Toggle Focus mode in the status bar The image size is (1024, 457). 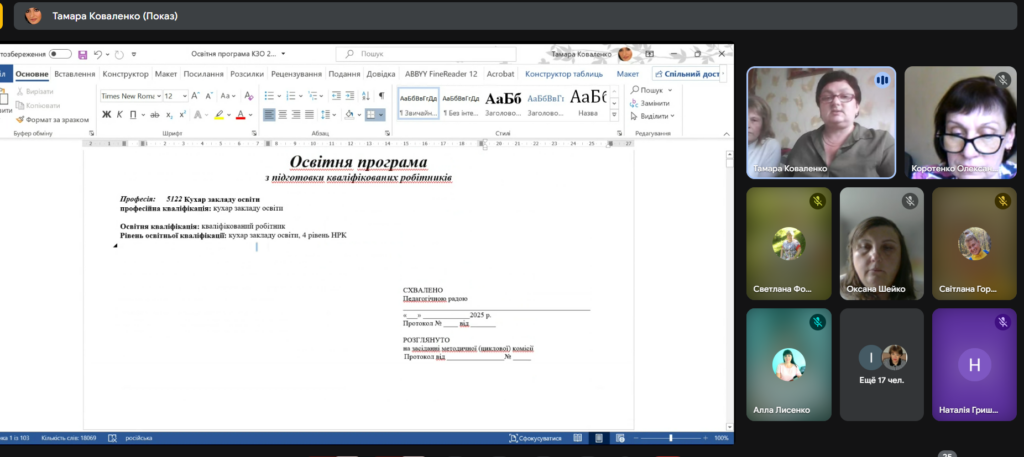click(x=535, y=437)
